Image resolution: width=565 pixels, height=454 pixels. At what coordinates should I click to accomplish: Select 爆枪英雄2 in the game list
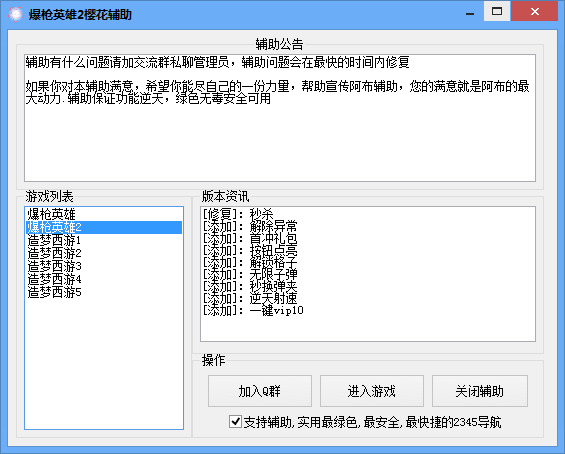[104, 227]
